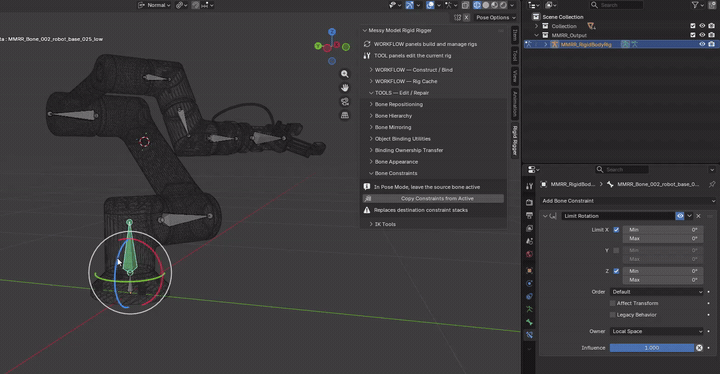The width and height of the screenshot is (720, 374).
Task: Hide MMRR_RigidBodyRig in viewport via eye
Action: tap(702, 44)
